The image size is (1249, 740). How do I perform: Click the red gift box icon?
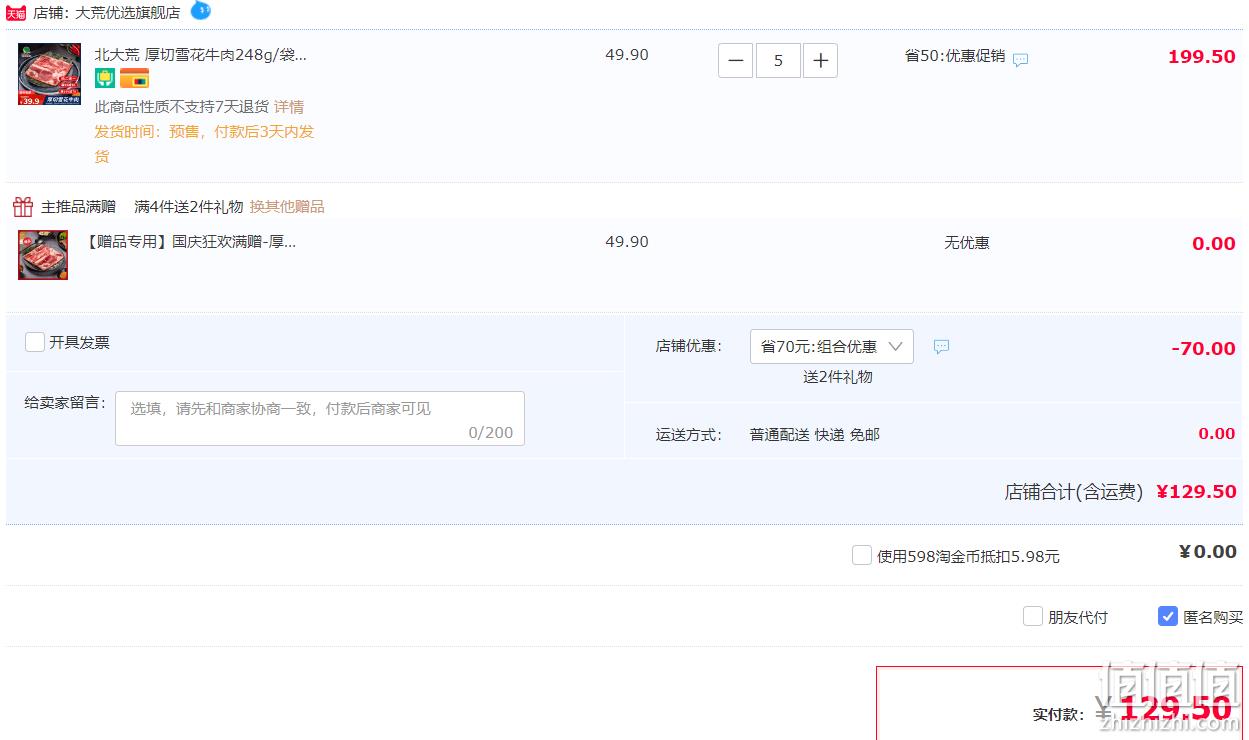[23, 207]
